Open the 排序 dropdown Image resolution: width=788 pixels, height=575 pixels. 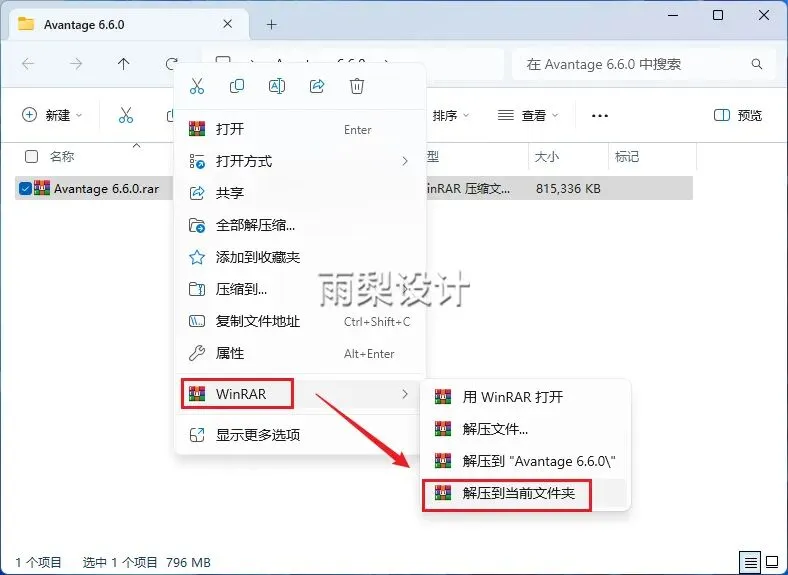(451, 116)
